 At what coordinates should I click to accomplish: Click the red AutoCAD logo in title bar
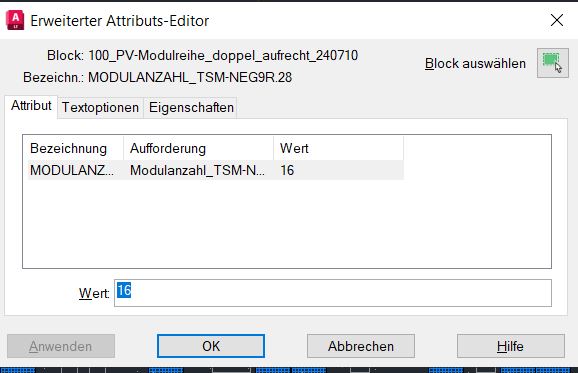(x=15, y=20)
